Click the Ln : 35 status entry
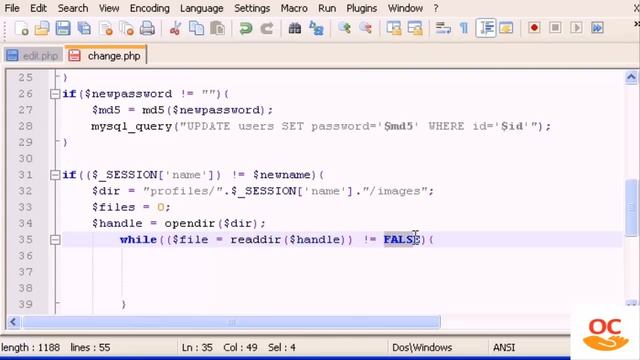 coord(197,347)
